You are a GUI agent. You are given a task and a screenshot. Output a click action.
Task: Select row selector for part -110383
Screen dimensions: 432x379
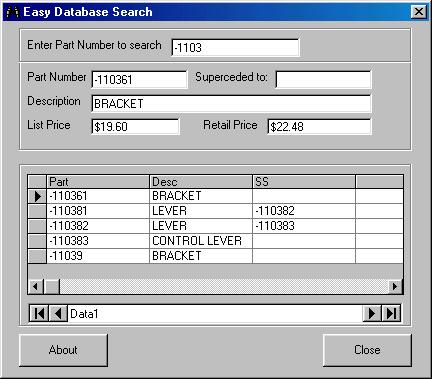[x=37, y=241]
